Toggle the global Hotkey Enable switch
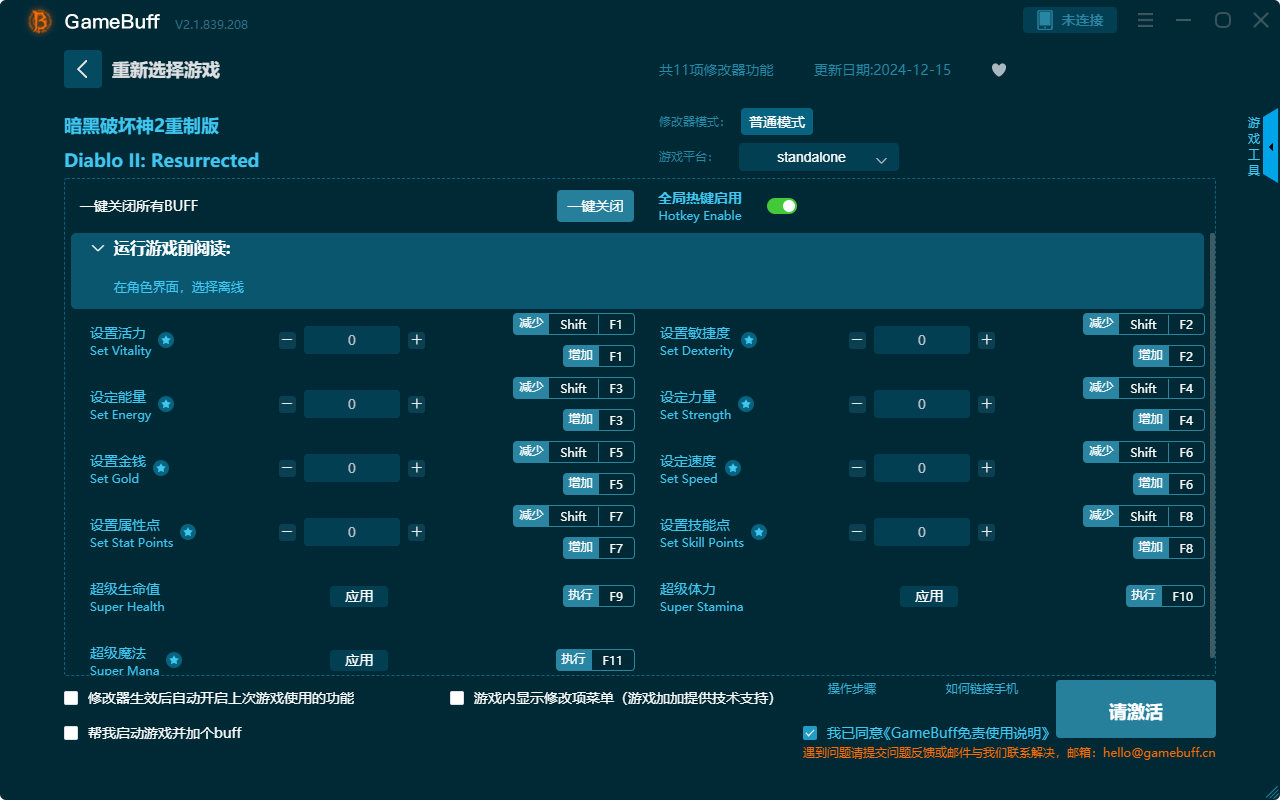 coord(782,206)
